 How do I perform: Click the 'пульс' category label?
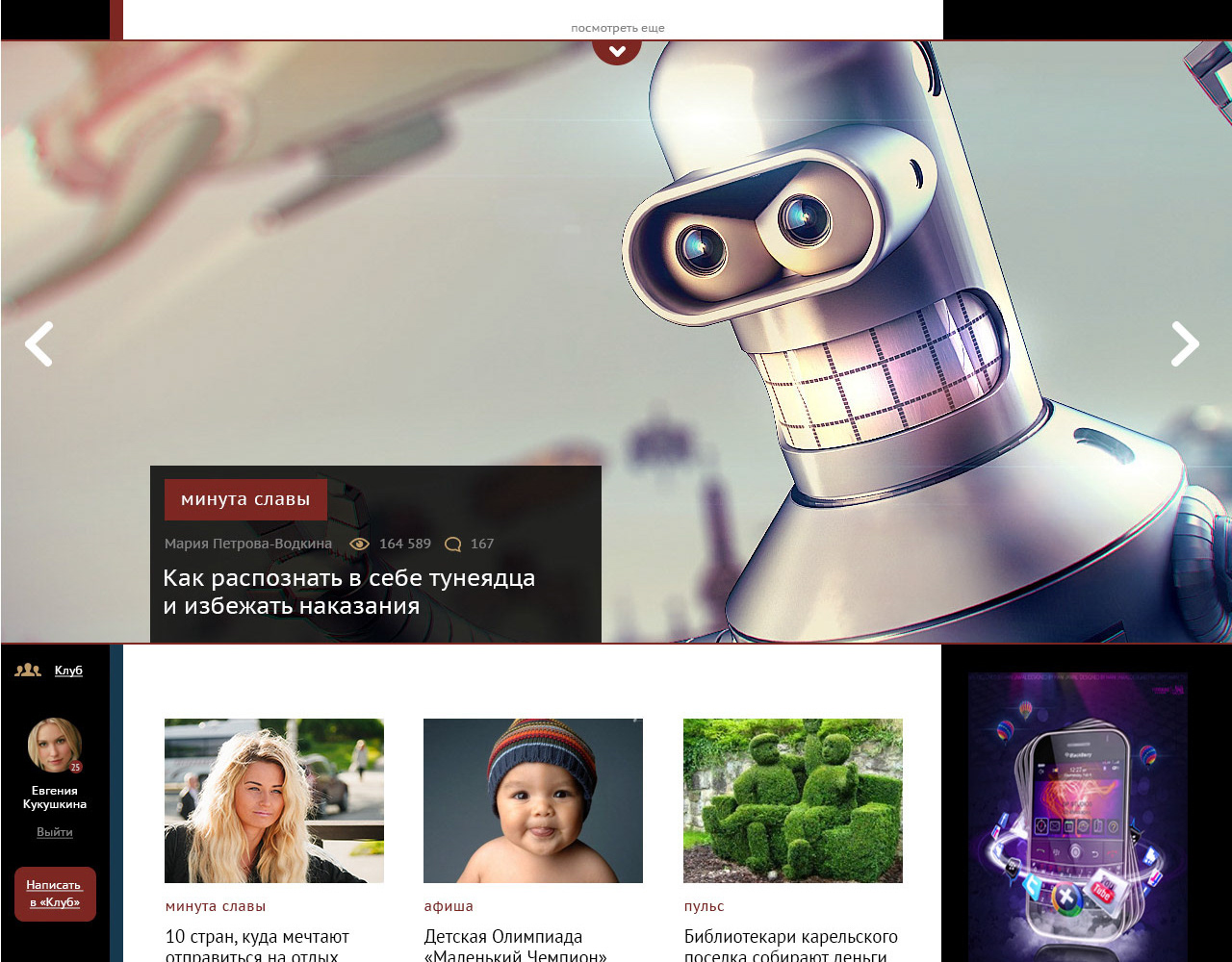click(x=705, y=906)
